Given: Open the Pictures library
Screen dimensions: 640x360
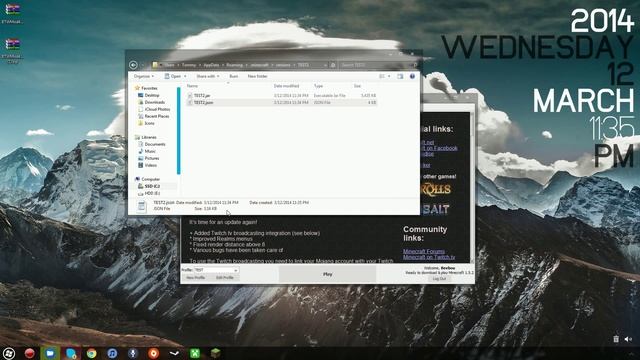Looking at the screenshot, I should (152, 158).
